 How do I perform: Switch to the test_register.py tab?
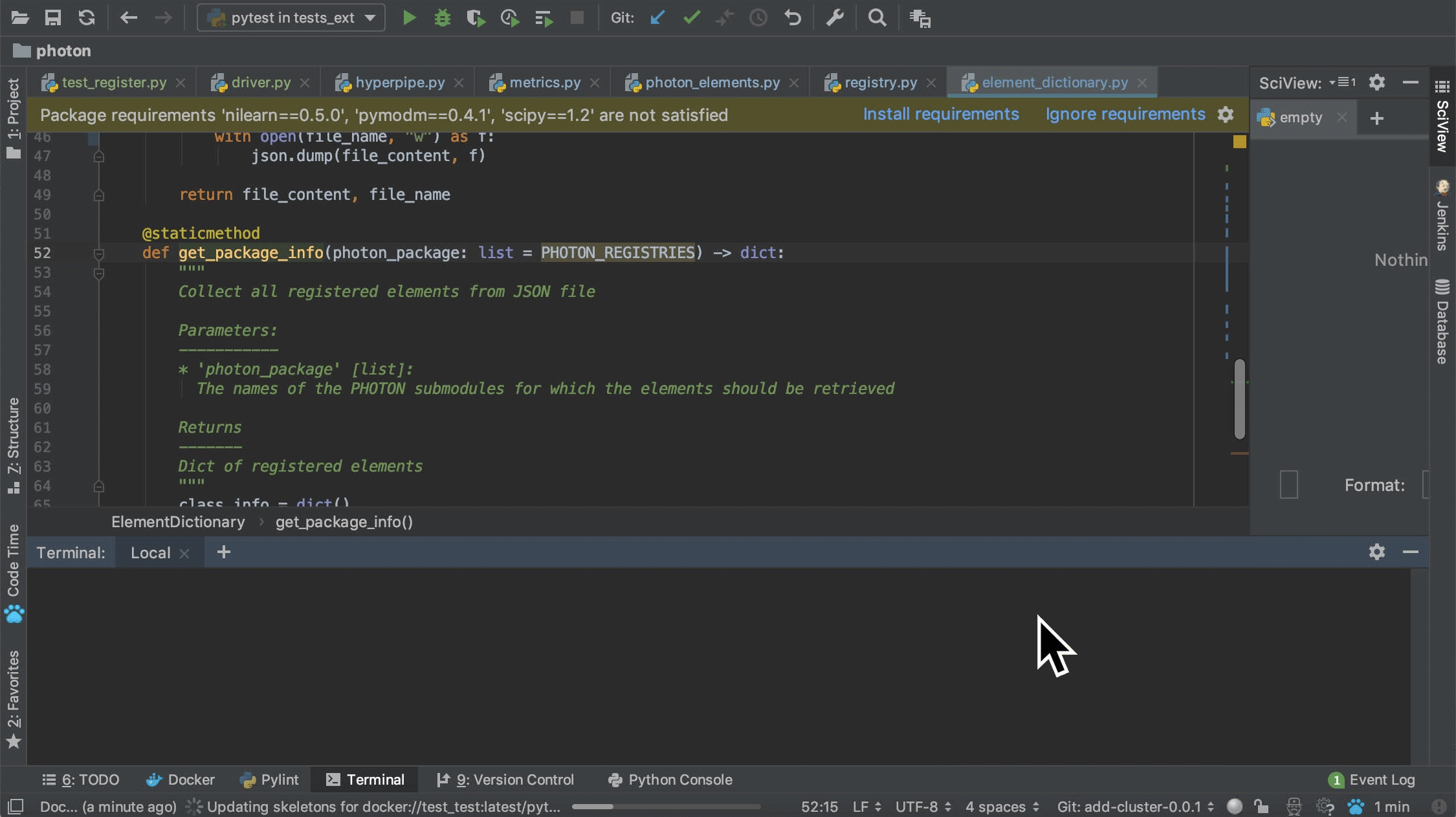click(114, 82)
